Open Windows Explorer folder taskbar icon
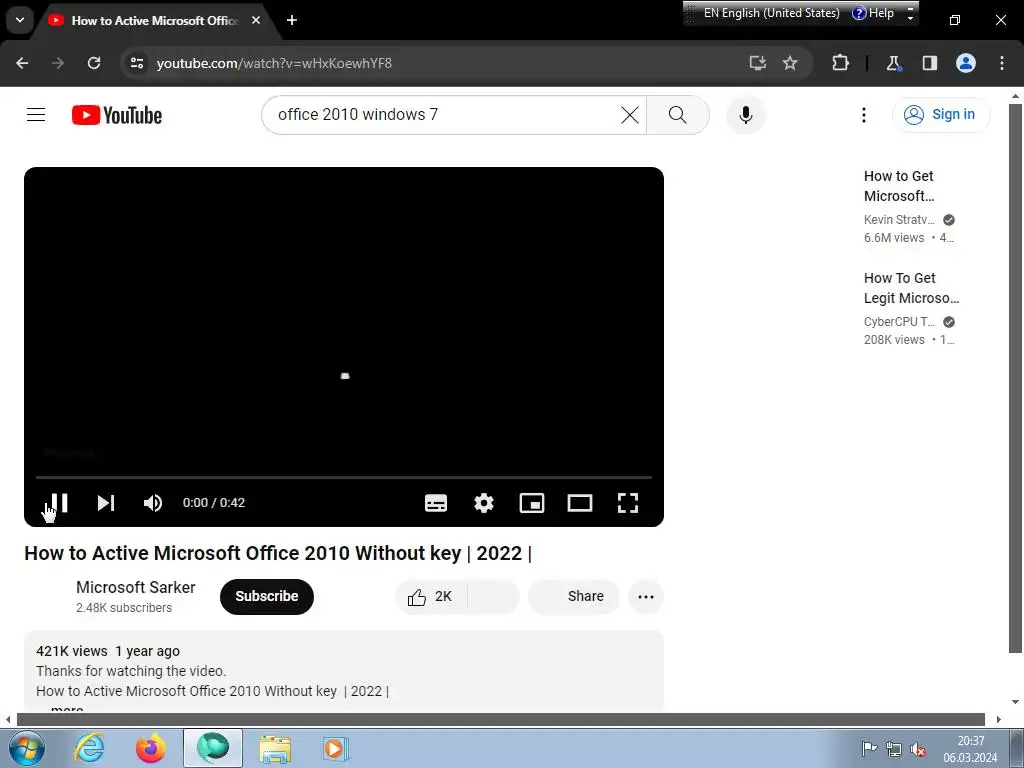 coord(275,748)
